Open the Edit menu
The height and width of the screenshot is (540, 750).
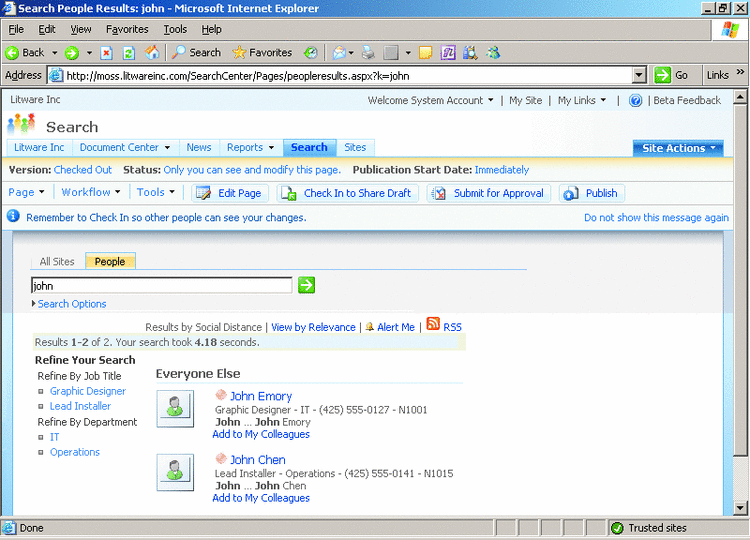[47, 29]
